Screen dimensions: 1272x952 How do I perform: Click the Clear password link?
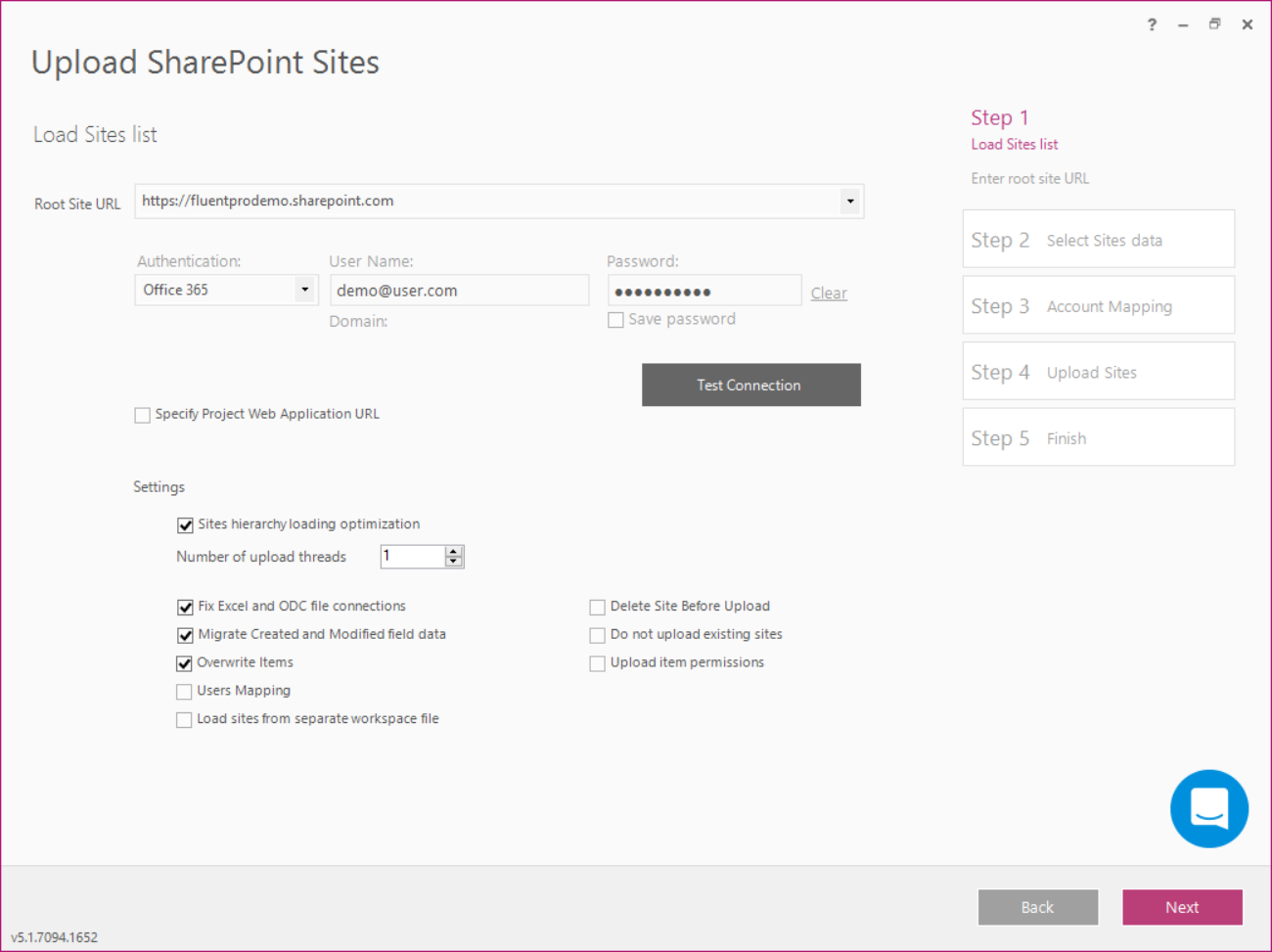[x=829, y=293]
